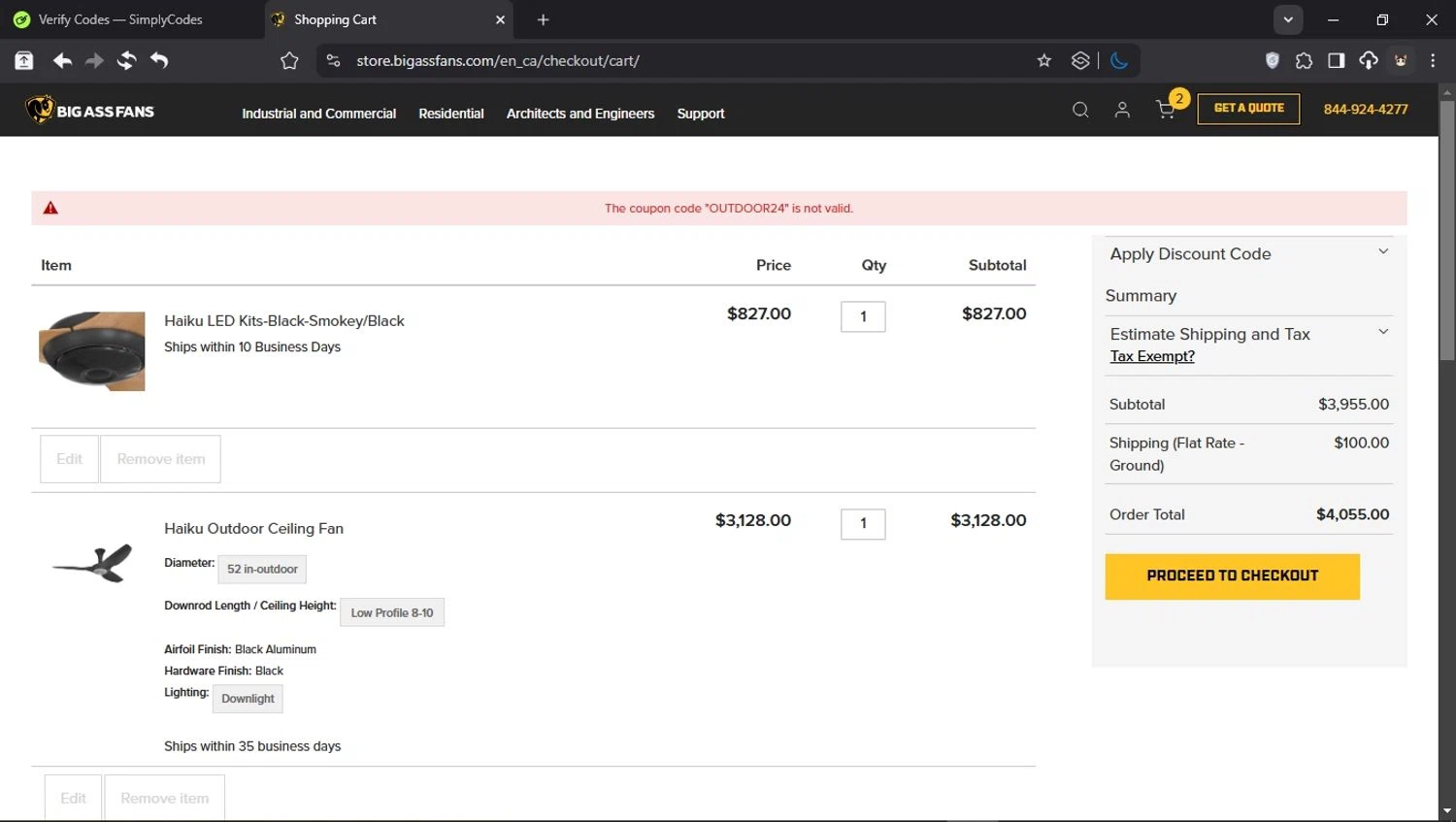The width and height of the screenshot is (1456, 822).
Task: Click the upload box icon left of back arrow
Action: 24,60
